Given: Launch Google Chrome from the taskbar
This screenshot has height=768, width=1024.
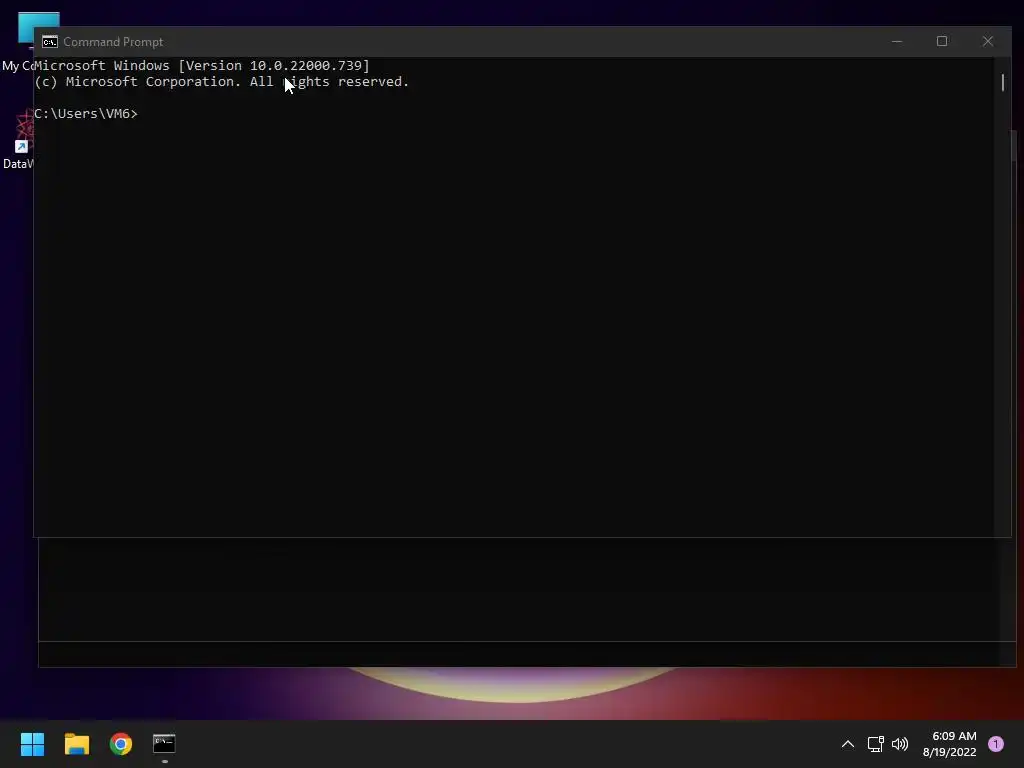Looking at the screenshot, I should tap(121, 744).
